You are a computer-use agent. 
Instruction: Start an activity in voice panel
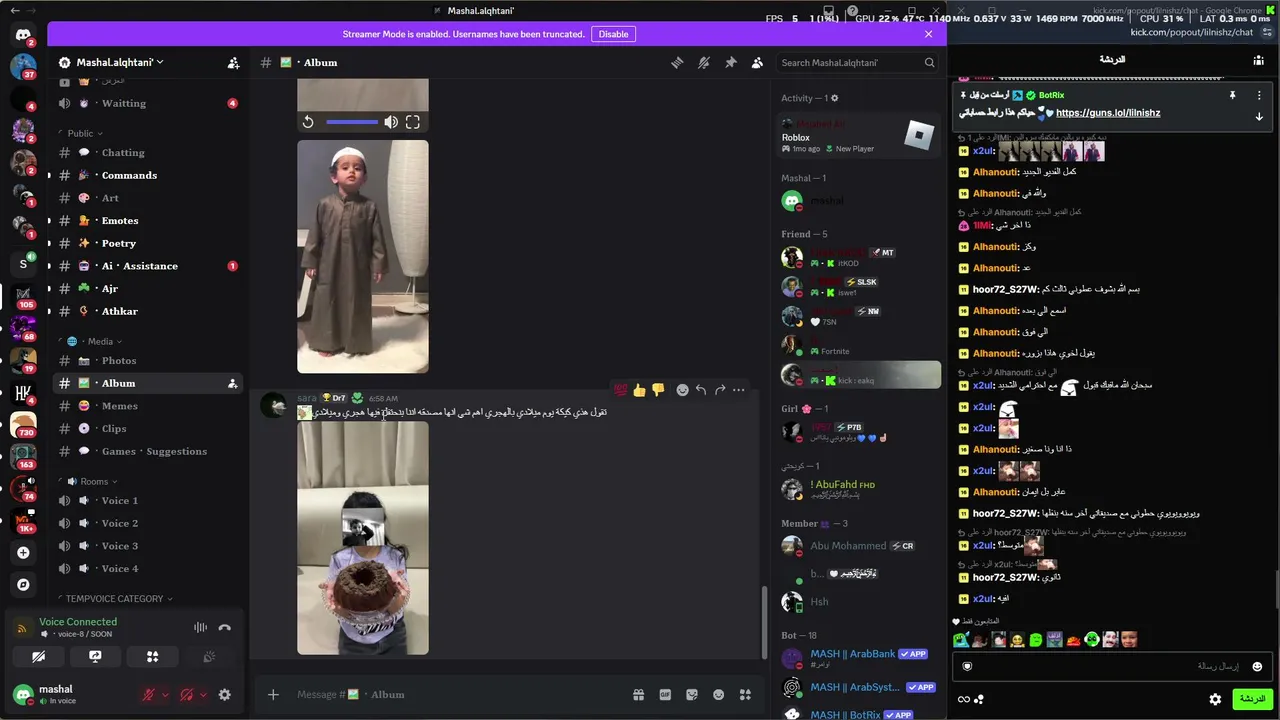[152, 657]
